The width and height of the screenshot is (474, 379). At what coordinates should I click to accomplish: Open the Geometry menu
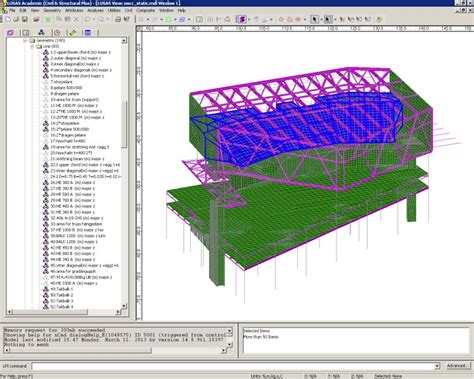52,10
